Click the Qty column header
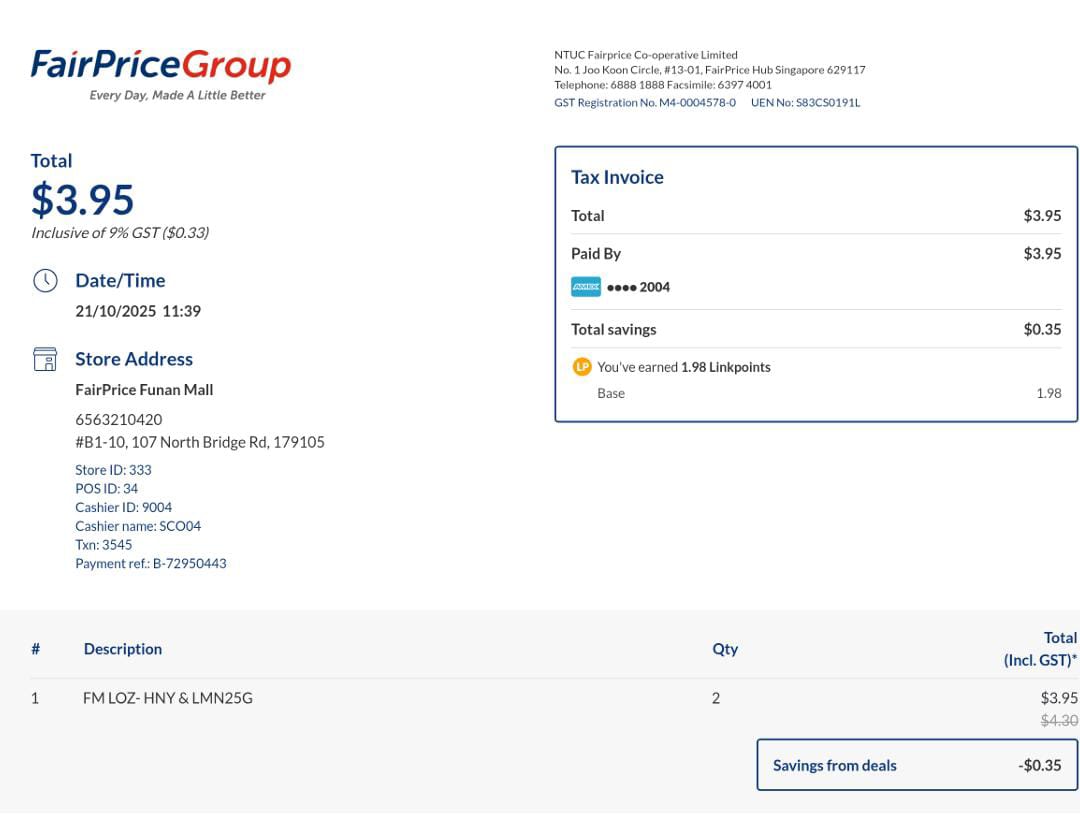1080x832 pixels. [725, 649]
